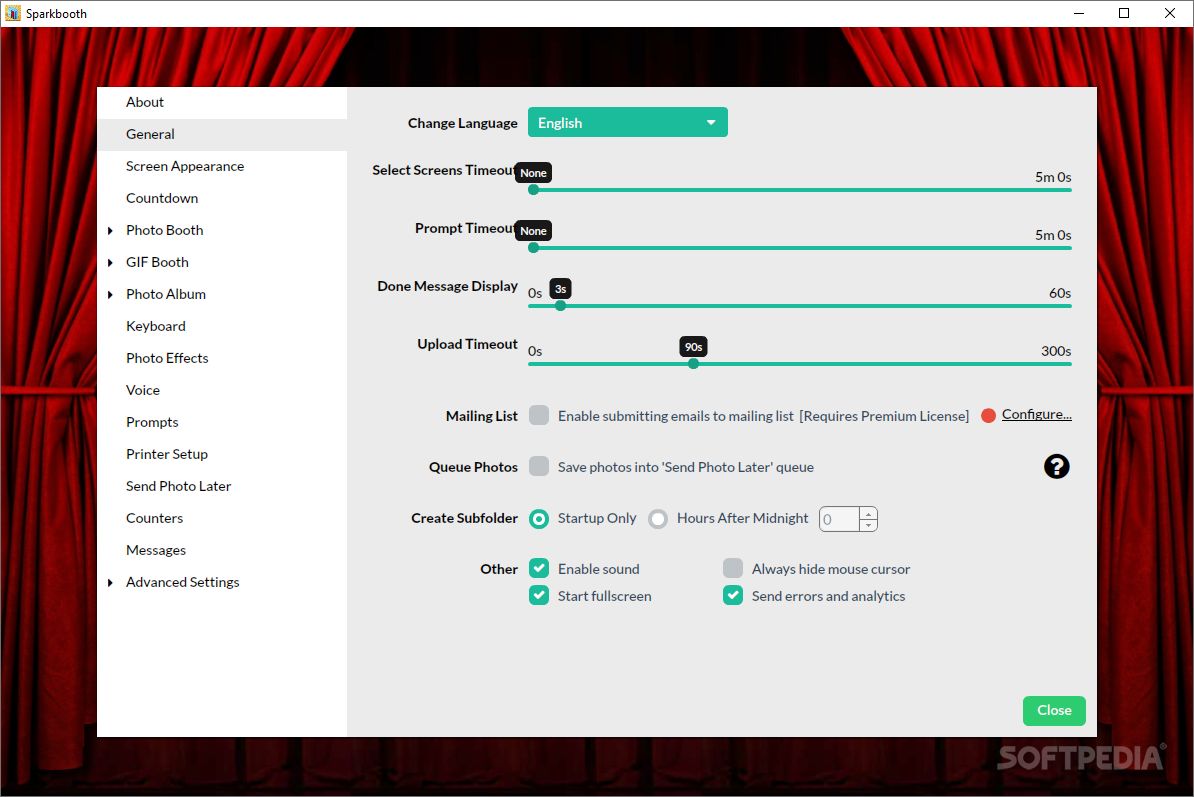Open the Configure... mailing list link
The width and height of the screenshot is (1194, 797).
pyautogui.click(x=1036, y=415)
